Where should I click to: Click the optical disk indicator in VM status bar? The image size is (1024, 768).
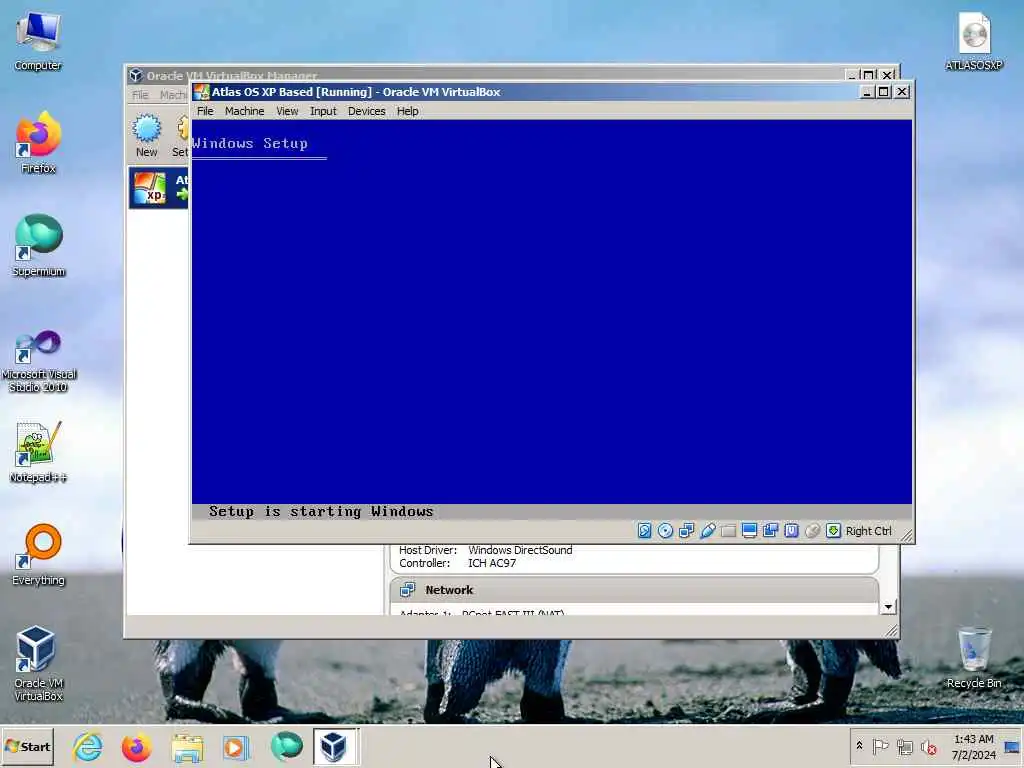point(665,531)
